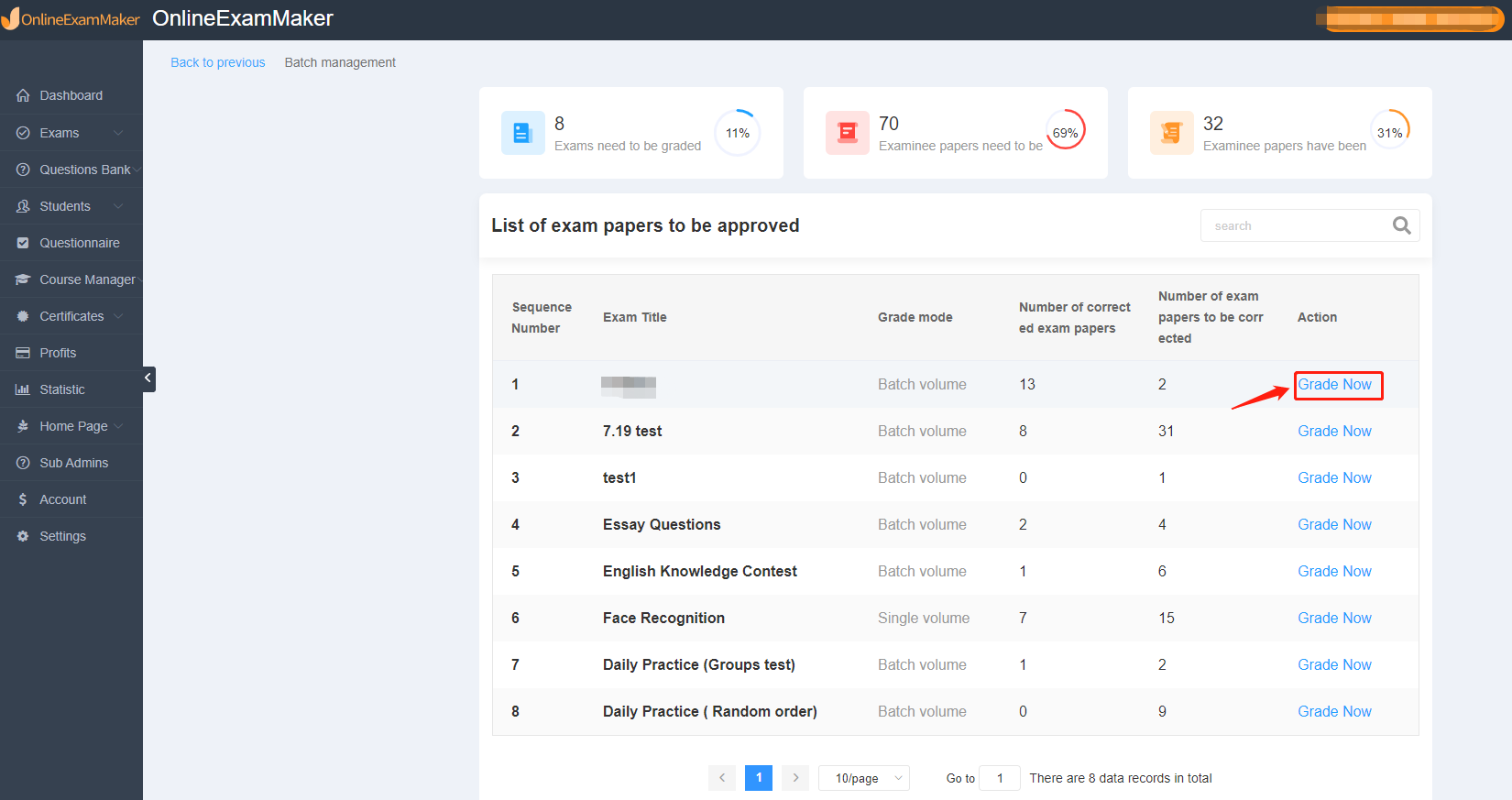Click Grade Now for sequence number 1

point(1334,384)
